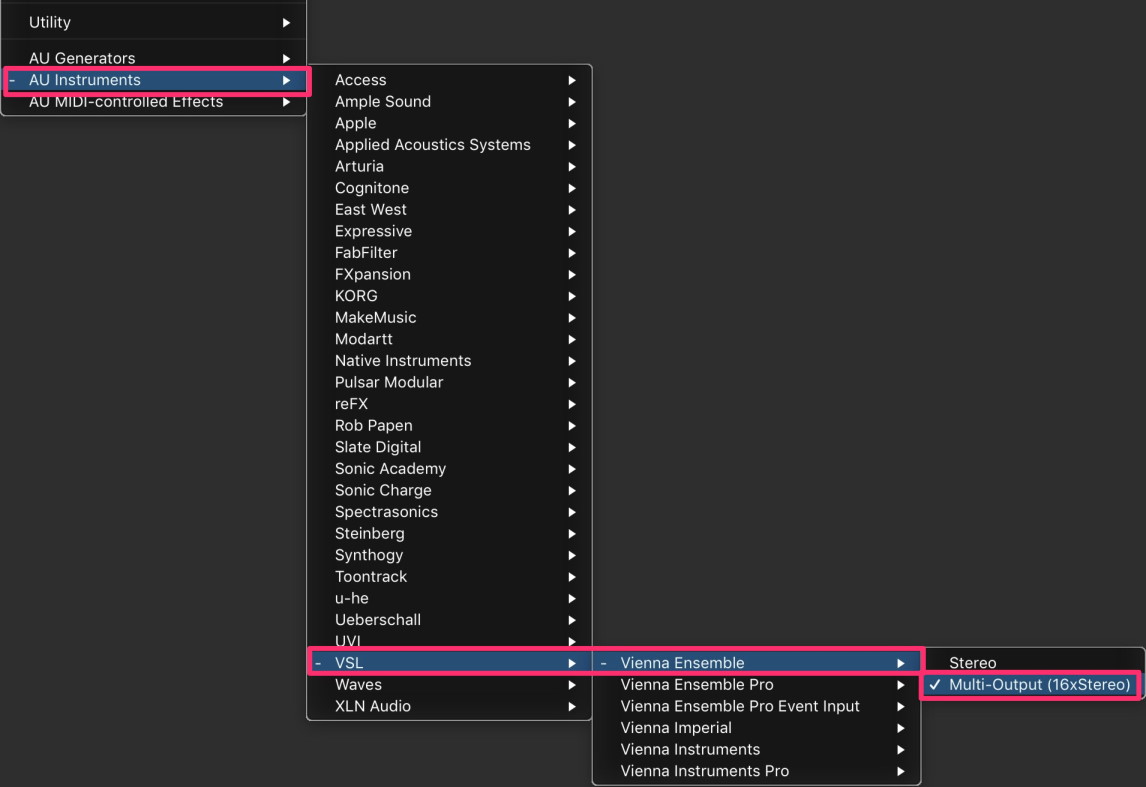Open the Waves submenu
The image size is (1146, 787).
click(x=449, y=685)
